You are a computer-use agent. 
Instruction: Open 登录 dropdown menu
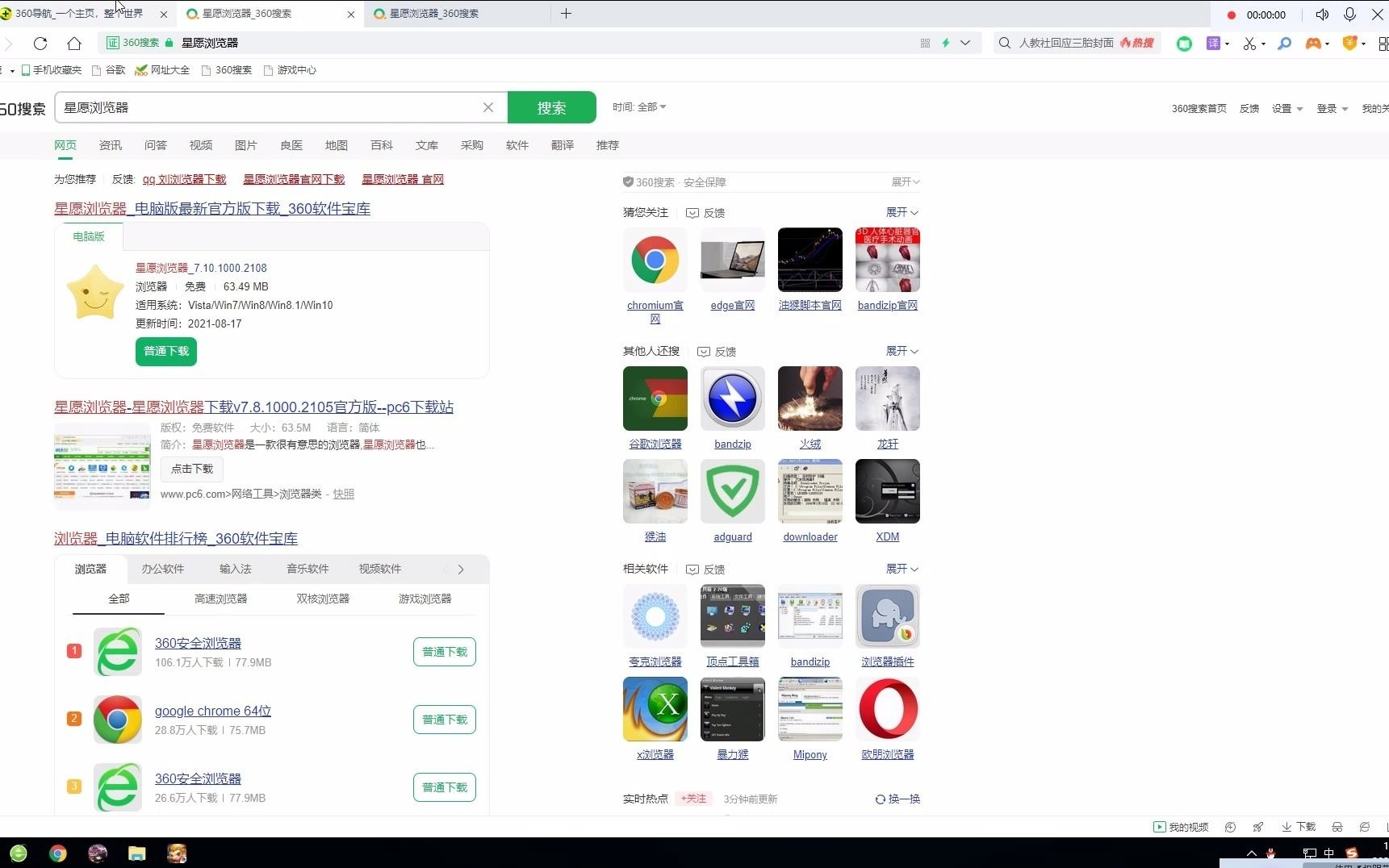click(x=1333, y=108)
